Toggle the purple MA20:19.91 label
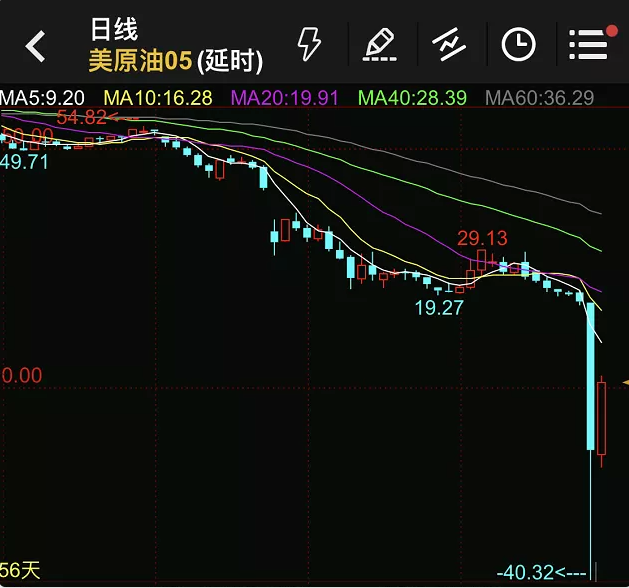This screenshot has width=629, height=588. [x=285, y=98]
